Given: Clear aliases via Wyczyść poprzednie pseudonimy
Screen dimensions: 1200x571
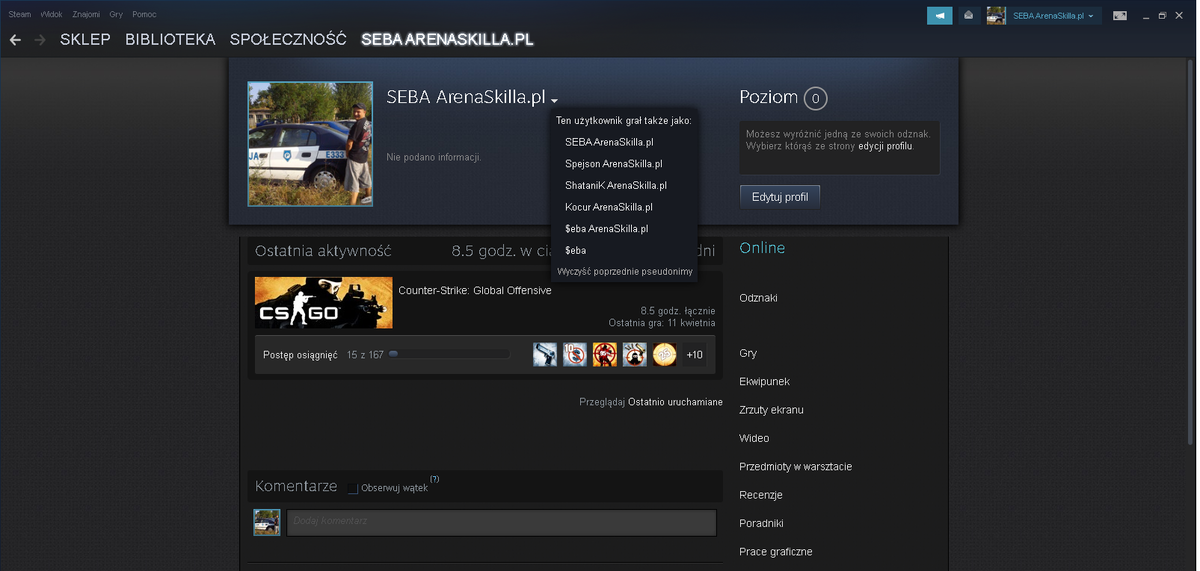Looking at the screenshot, I should (625, 271).
